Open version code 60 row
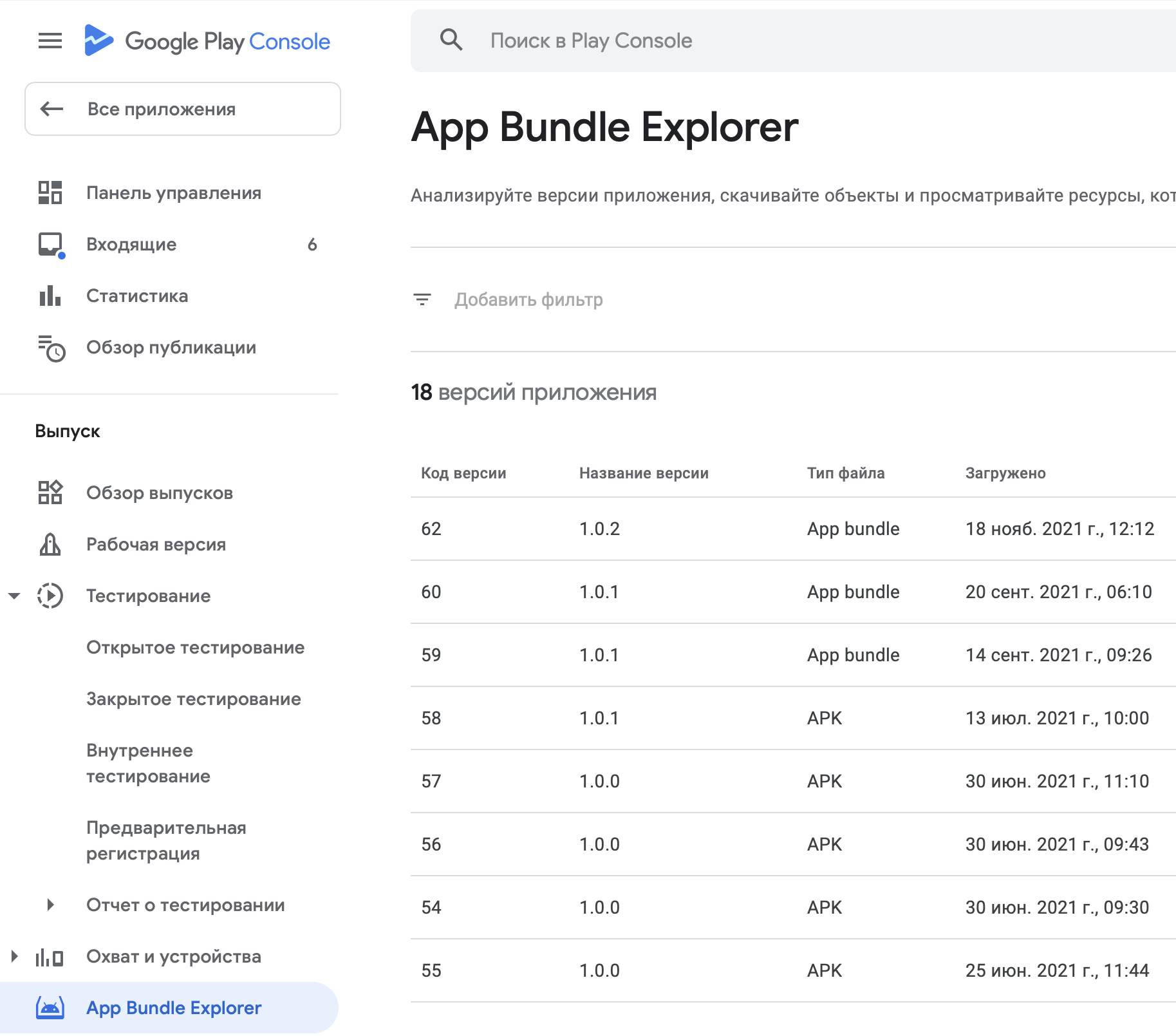This screenshot has width=1176, height=1036. 793,592
